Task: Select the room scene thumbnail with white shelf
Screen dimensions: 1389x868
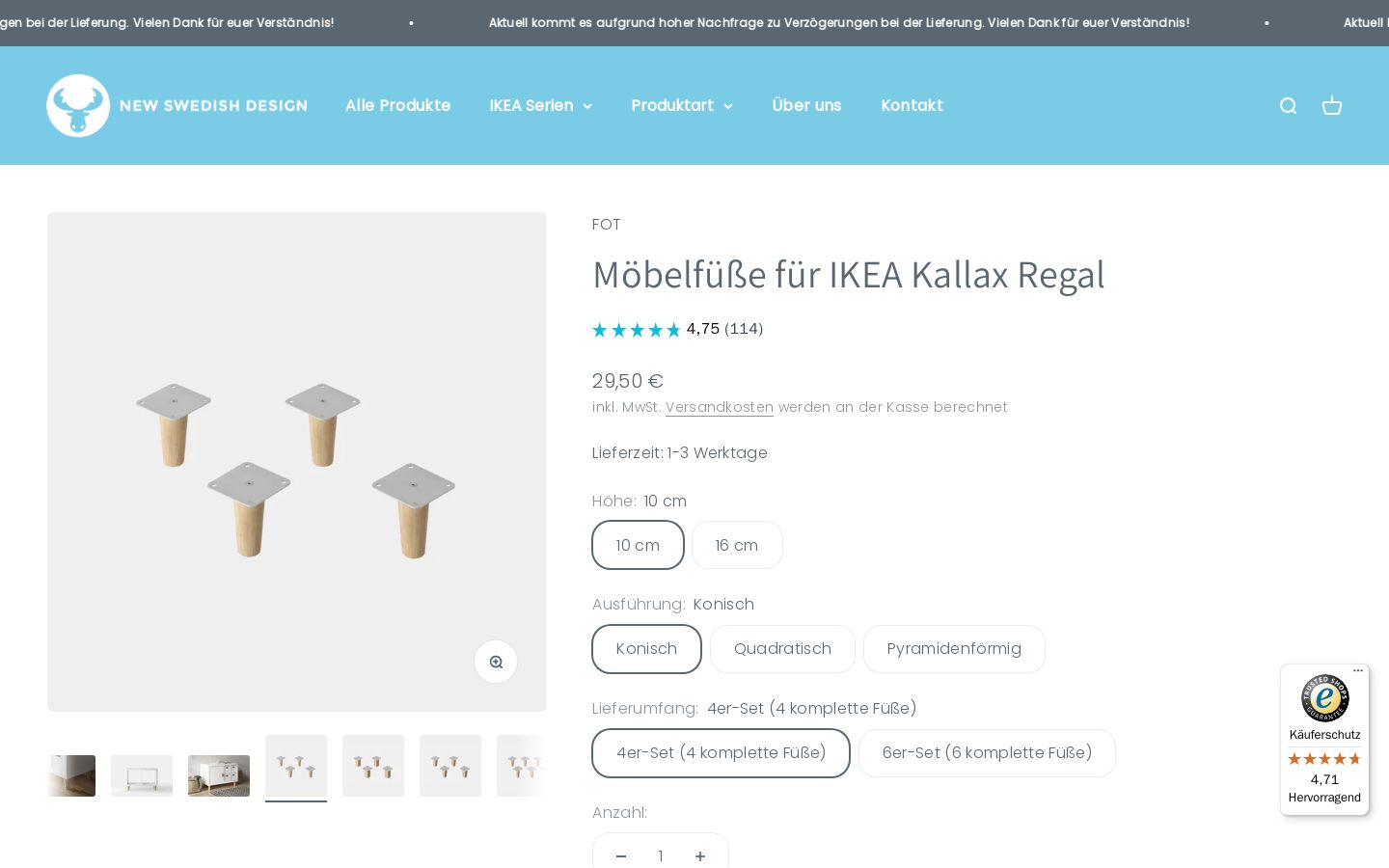Action: coord(219,775)
